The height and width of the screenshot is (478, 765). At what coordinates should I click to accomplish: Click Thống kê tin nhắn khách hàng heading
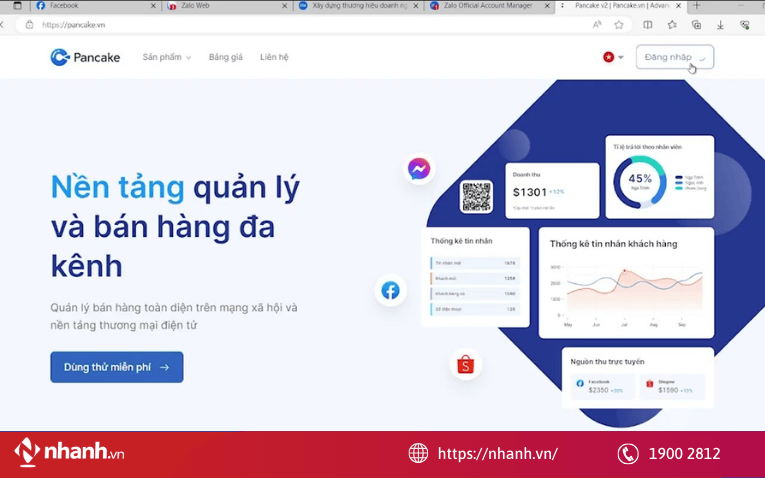(613, 244)
